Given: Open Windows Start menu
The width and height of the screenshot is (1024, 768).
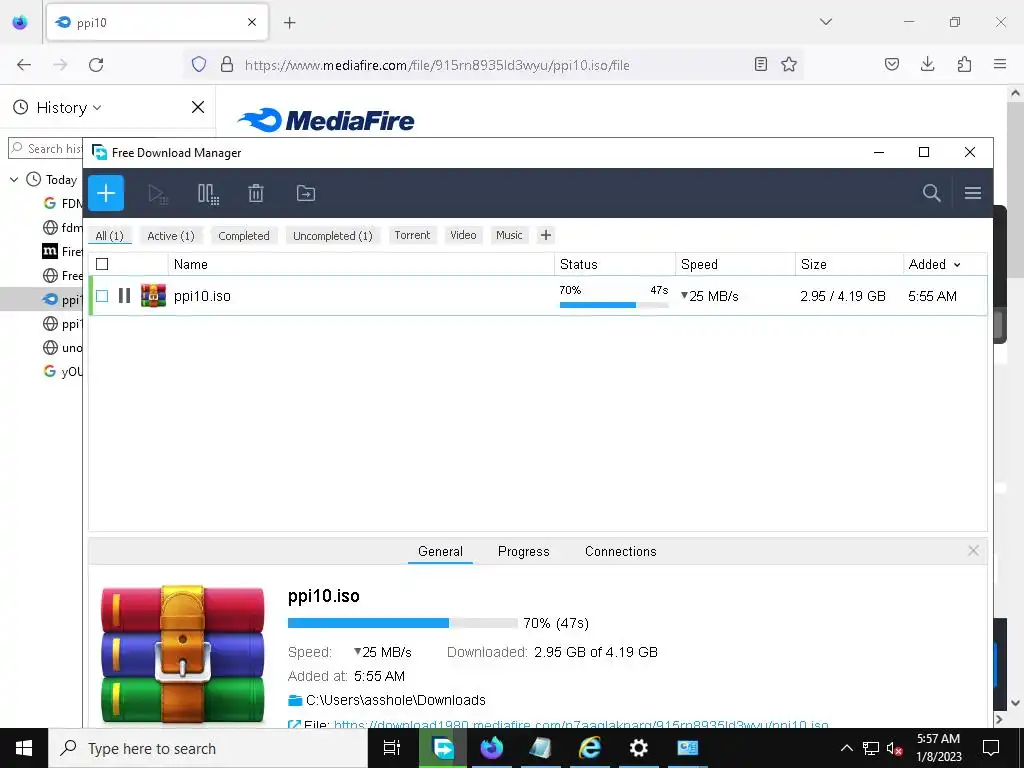Looking at the screenshot, I should click(x=24, y=748).
